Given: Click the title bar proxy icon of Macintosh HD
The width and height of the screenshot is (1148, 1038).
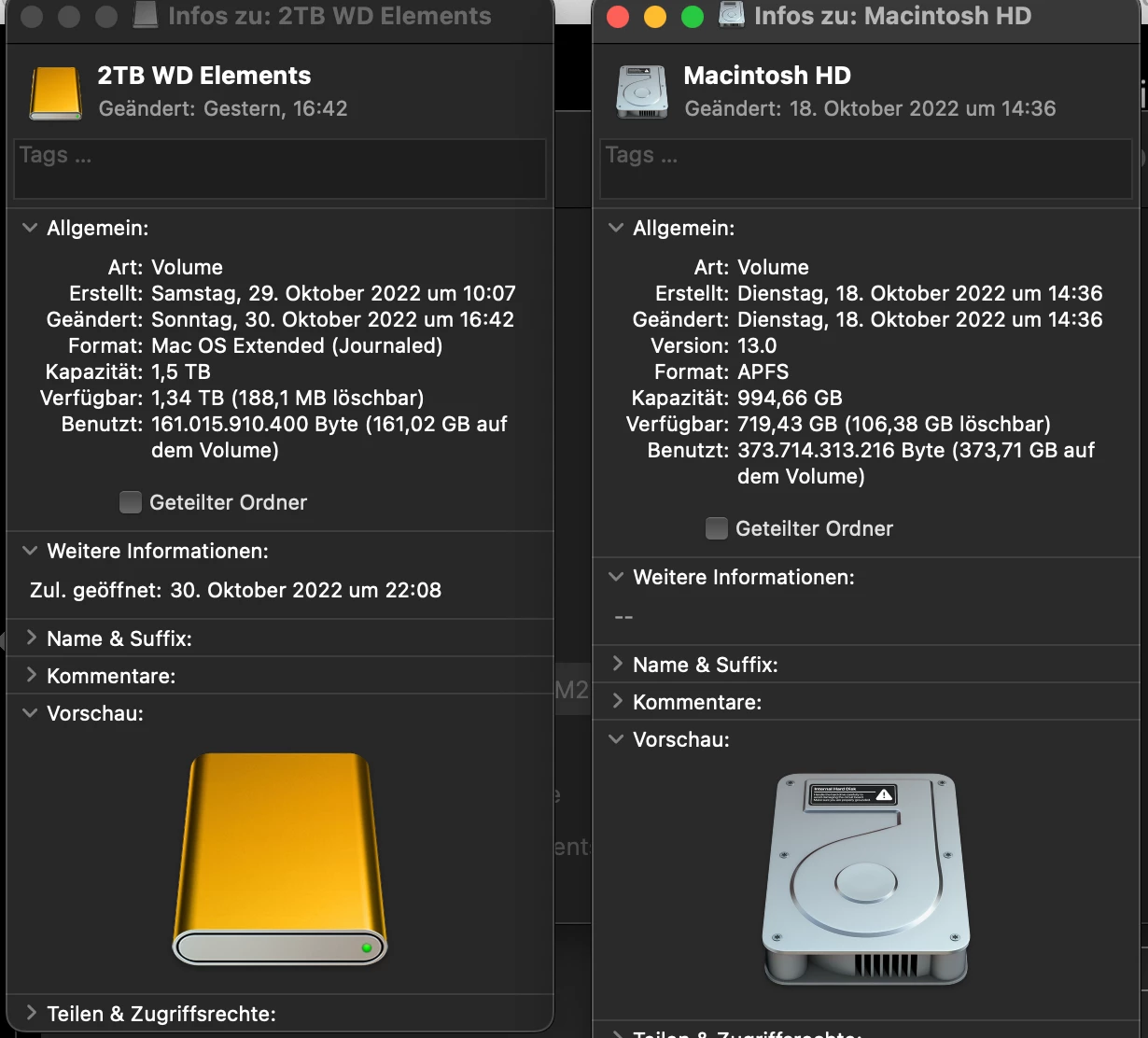Looking at the screenshot, I should point(733,16).
